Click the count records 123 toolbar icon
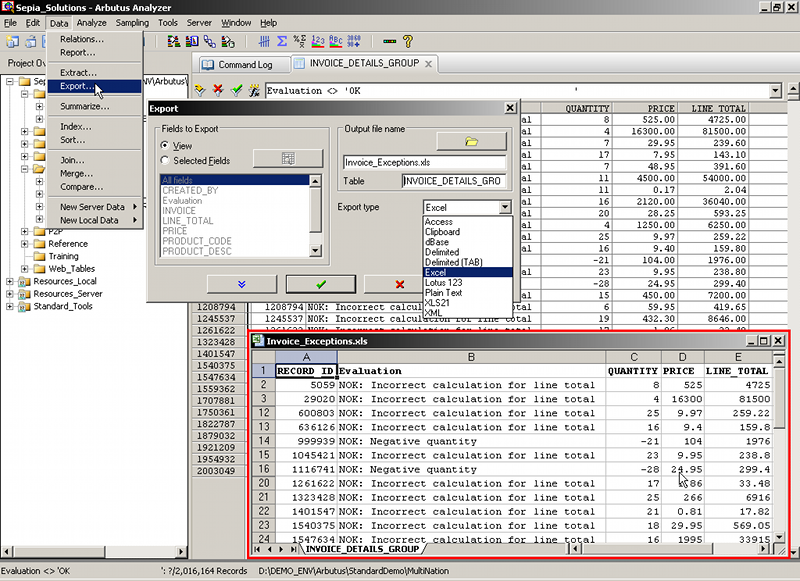Screen dimensions: 800x581 (x=316, y=42)
